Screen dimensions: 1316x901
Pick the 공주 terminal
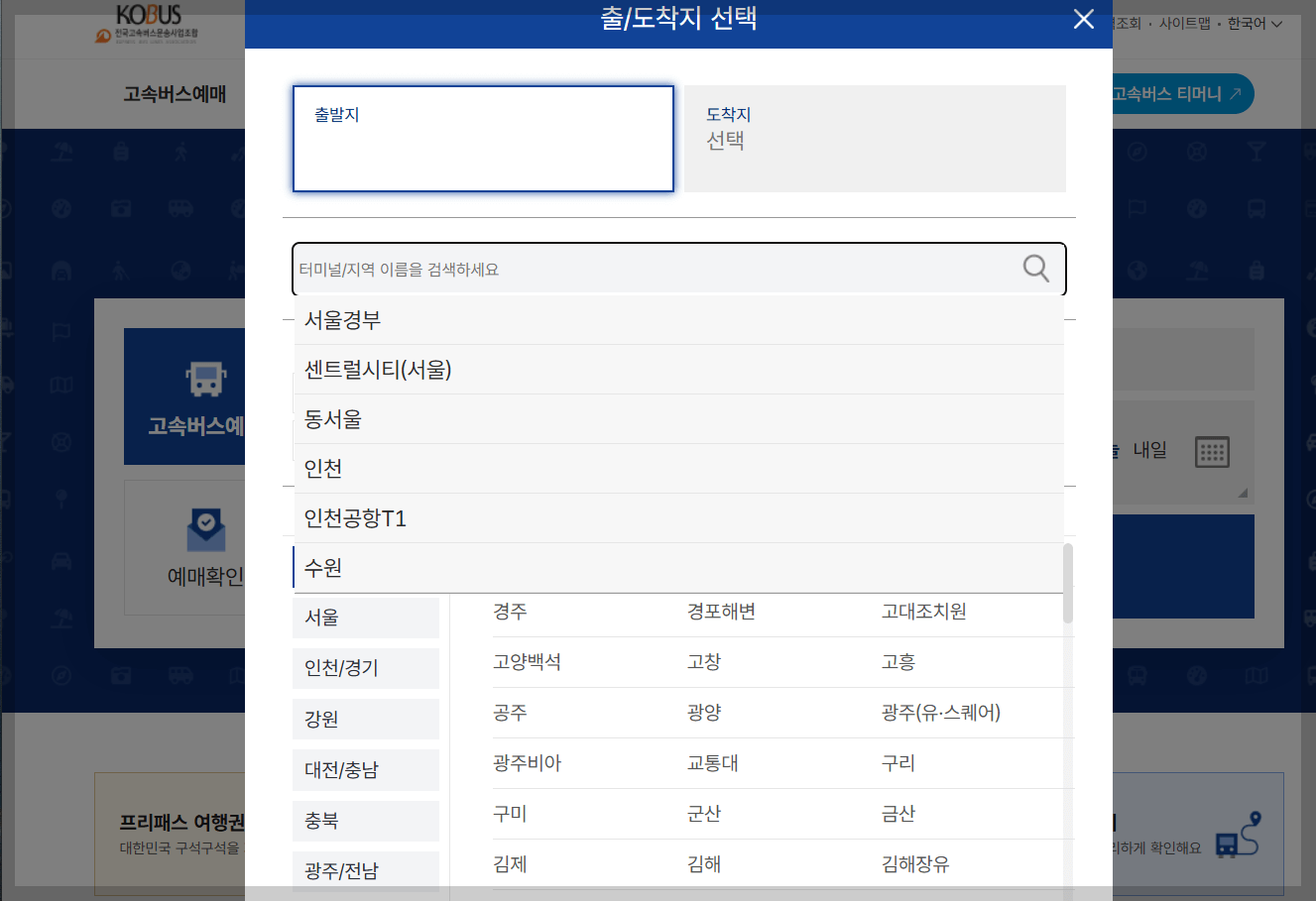click(x=510, y=713)
